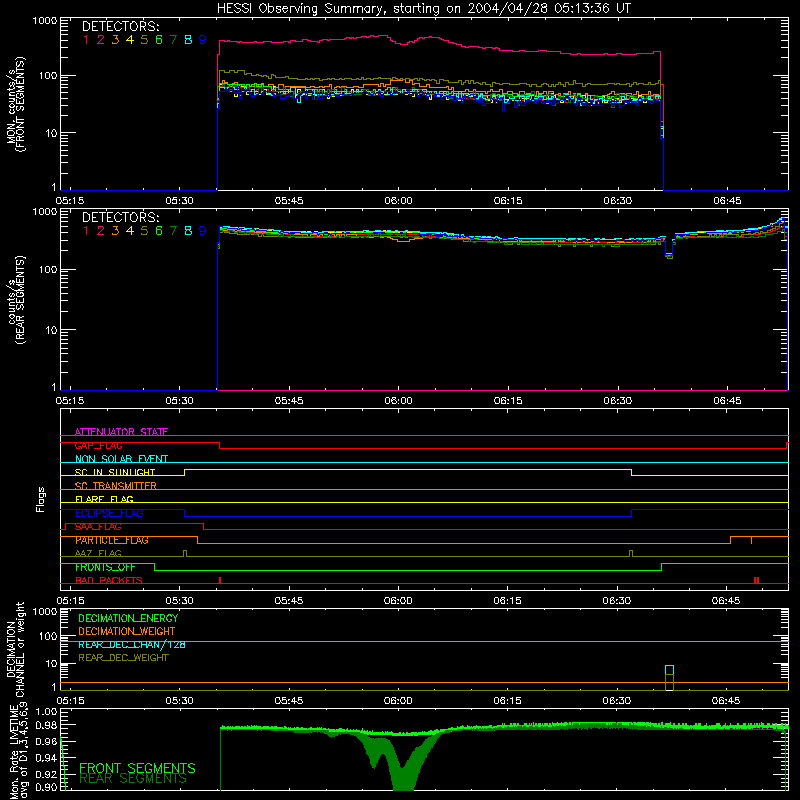Click the DECIMATION_WEIGHT legend label
This screenshot has height=800, width=800.
coord(127,631)
